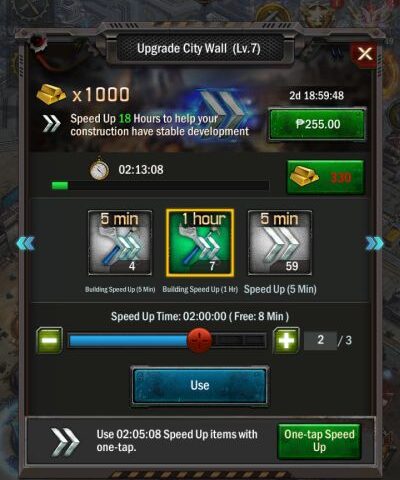Tap the One-tap Speed Up button
Viewport: 400px width, 480px height.
click(x=319, y=441)
